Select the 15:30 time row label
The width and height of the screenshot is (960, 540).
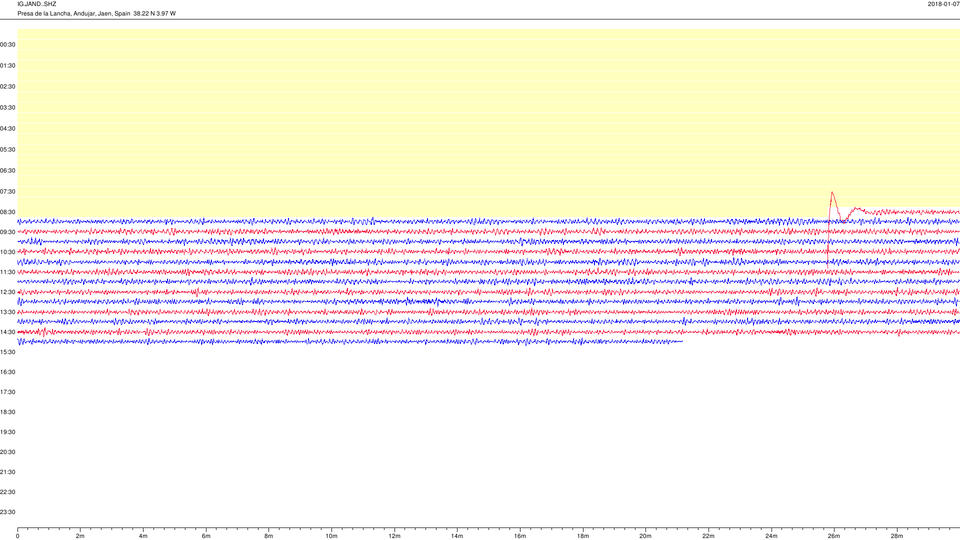[8, 352]
